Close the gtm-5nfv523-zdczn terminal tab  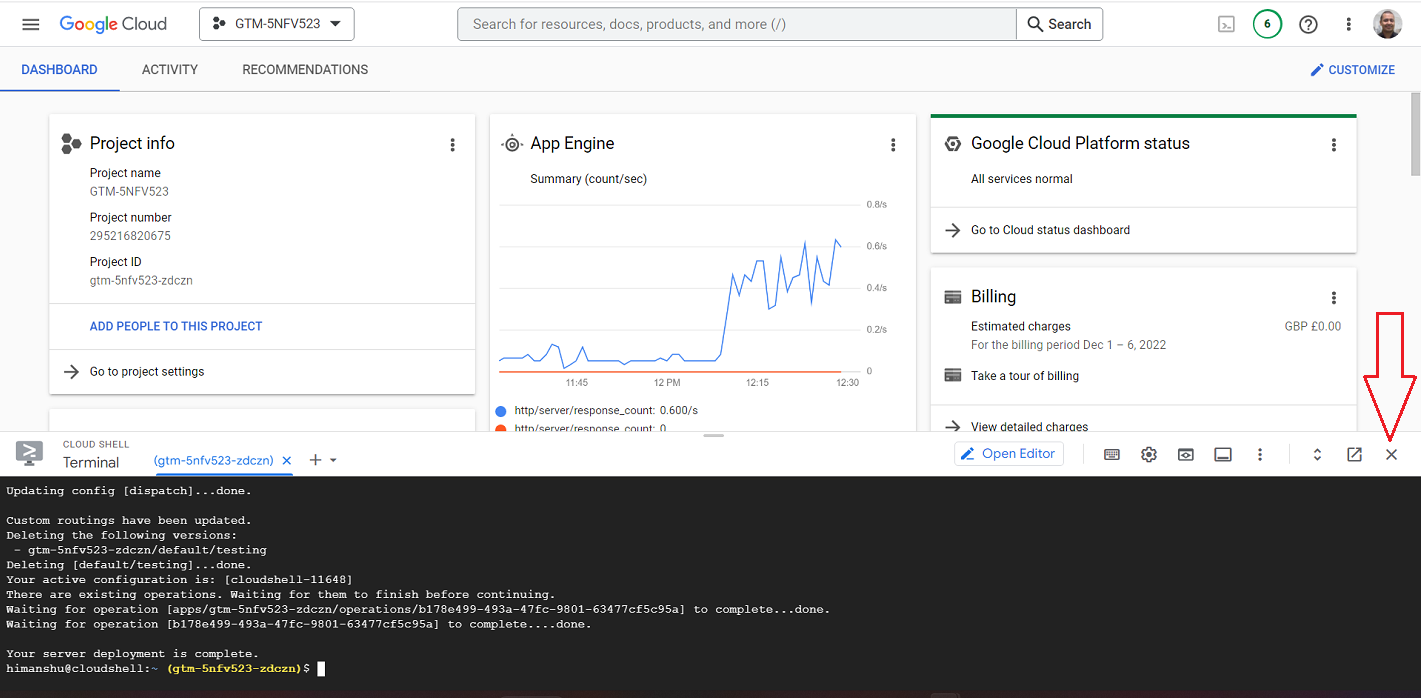pyautogui.click(x=286, y=461)
